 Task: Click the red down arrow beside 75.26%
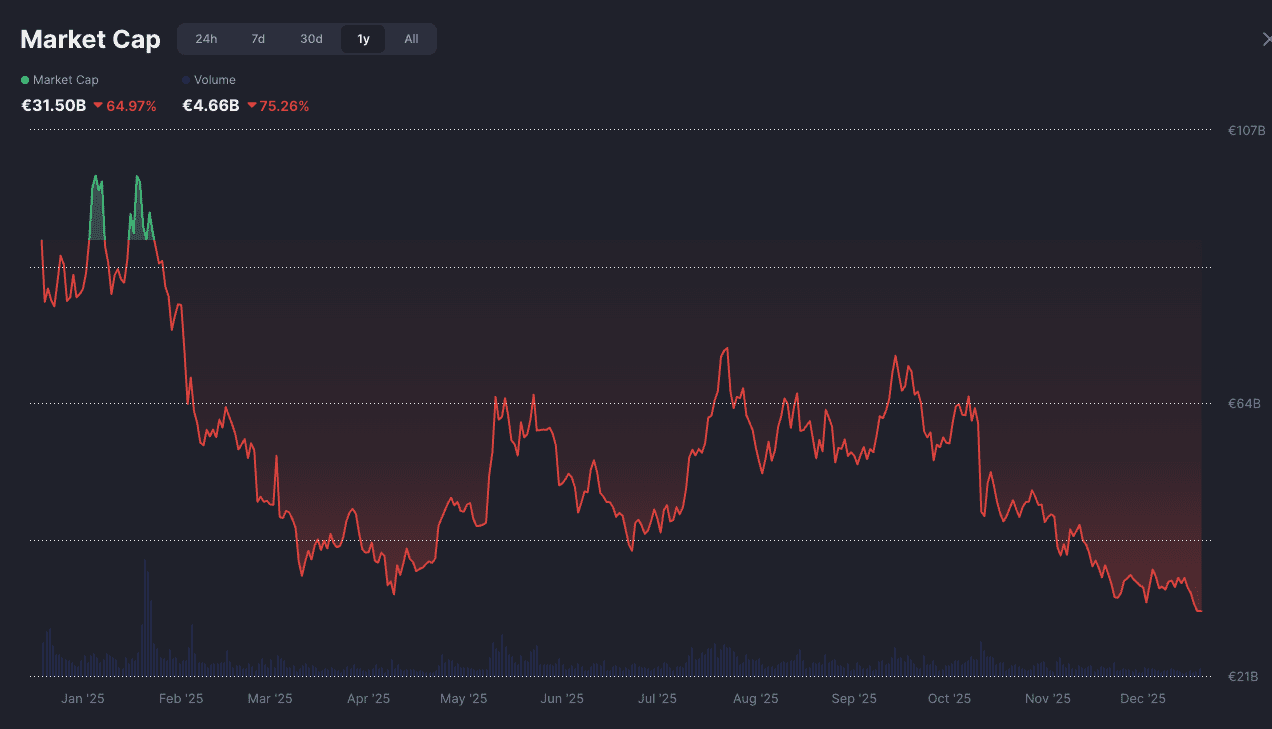click(x=252, y=106)
